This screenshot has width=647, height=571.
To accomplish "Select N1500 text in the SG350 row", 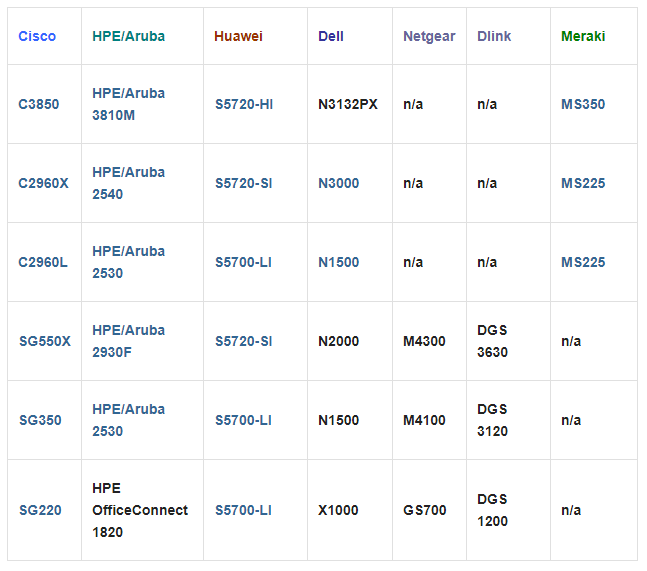I will pyautogui.click(x=339, y=420).
